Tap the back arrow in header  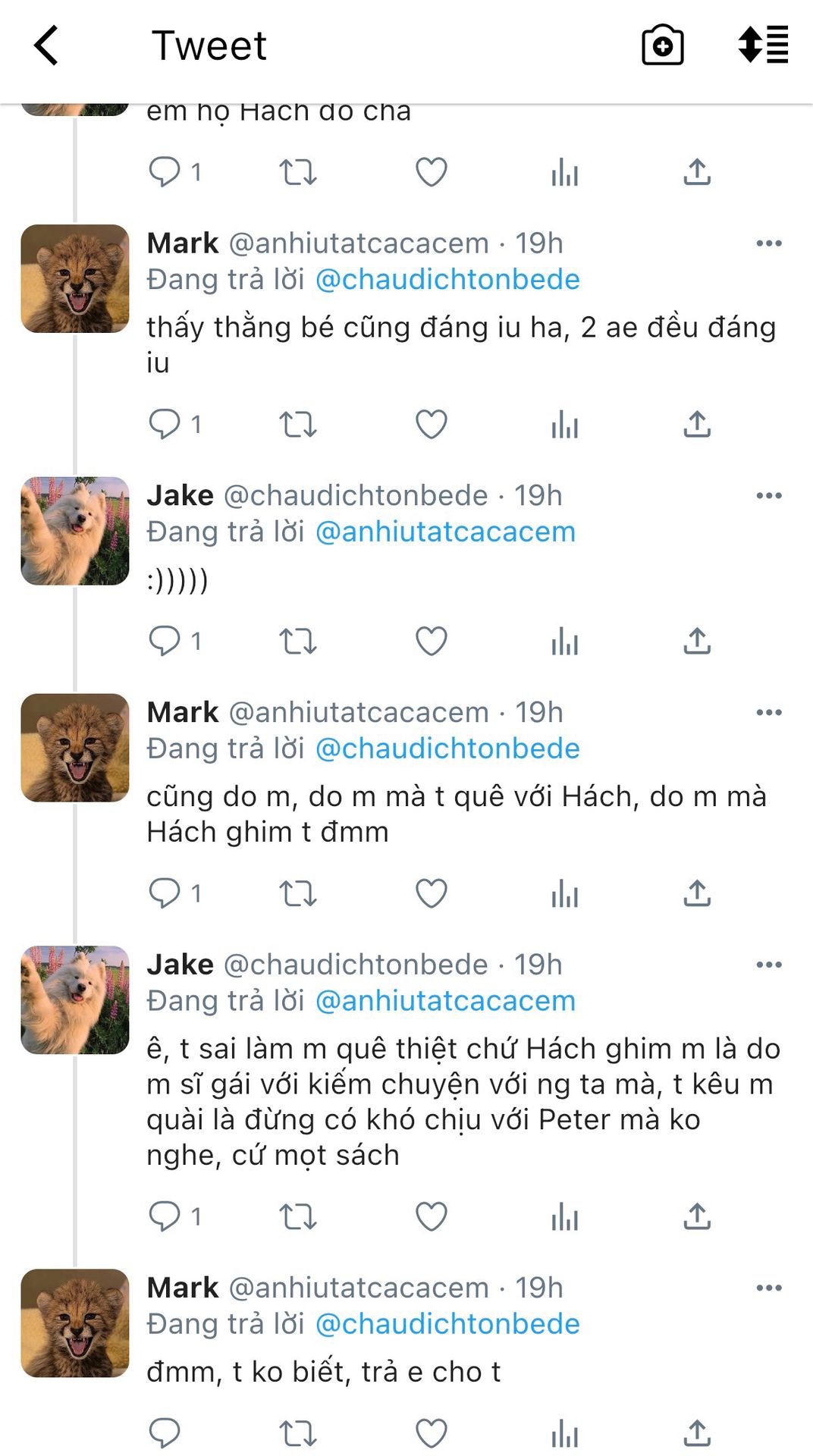coord(47,45)
